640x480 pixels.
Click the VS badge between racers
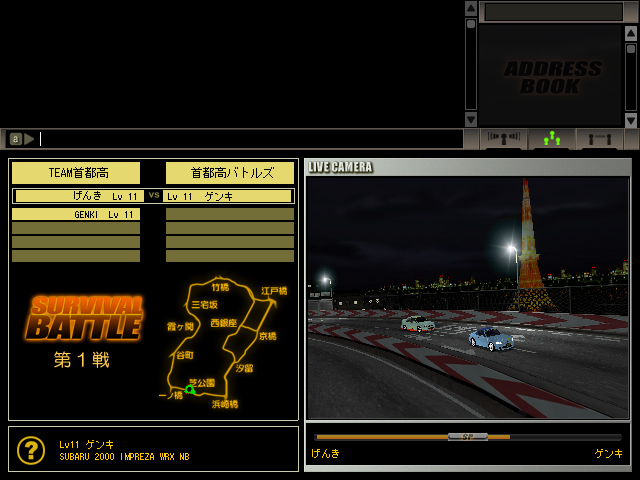tap(154, 196)
